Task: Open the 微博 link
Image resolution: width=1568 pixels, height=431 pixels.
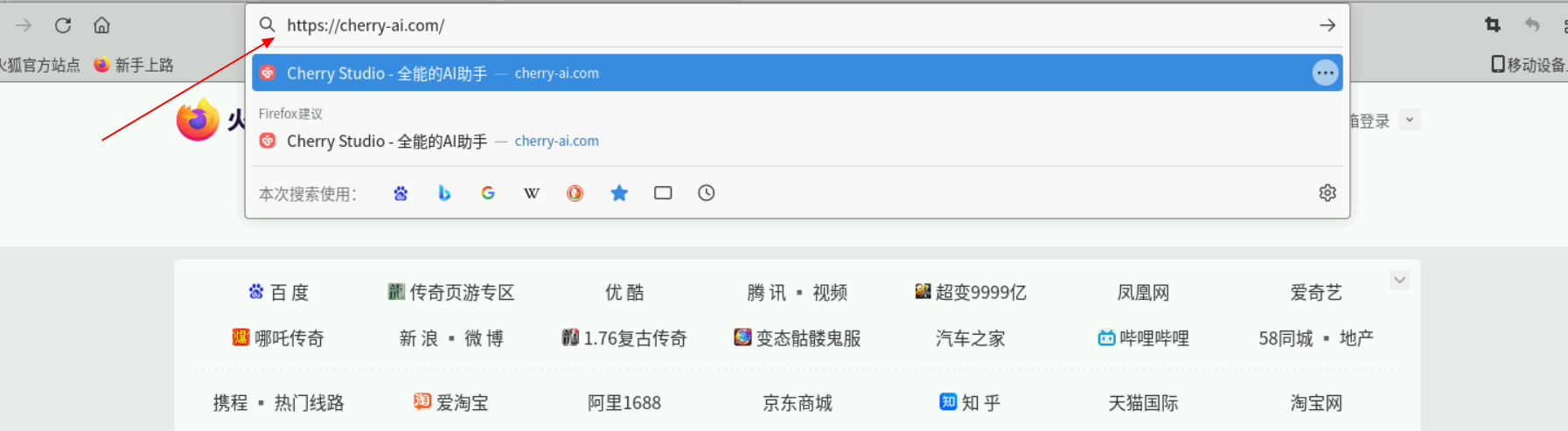Action: pos(484,338)
